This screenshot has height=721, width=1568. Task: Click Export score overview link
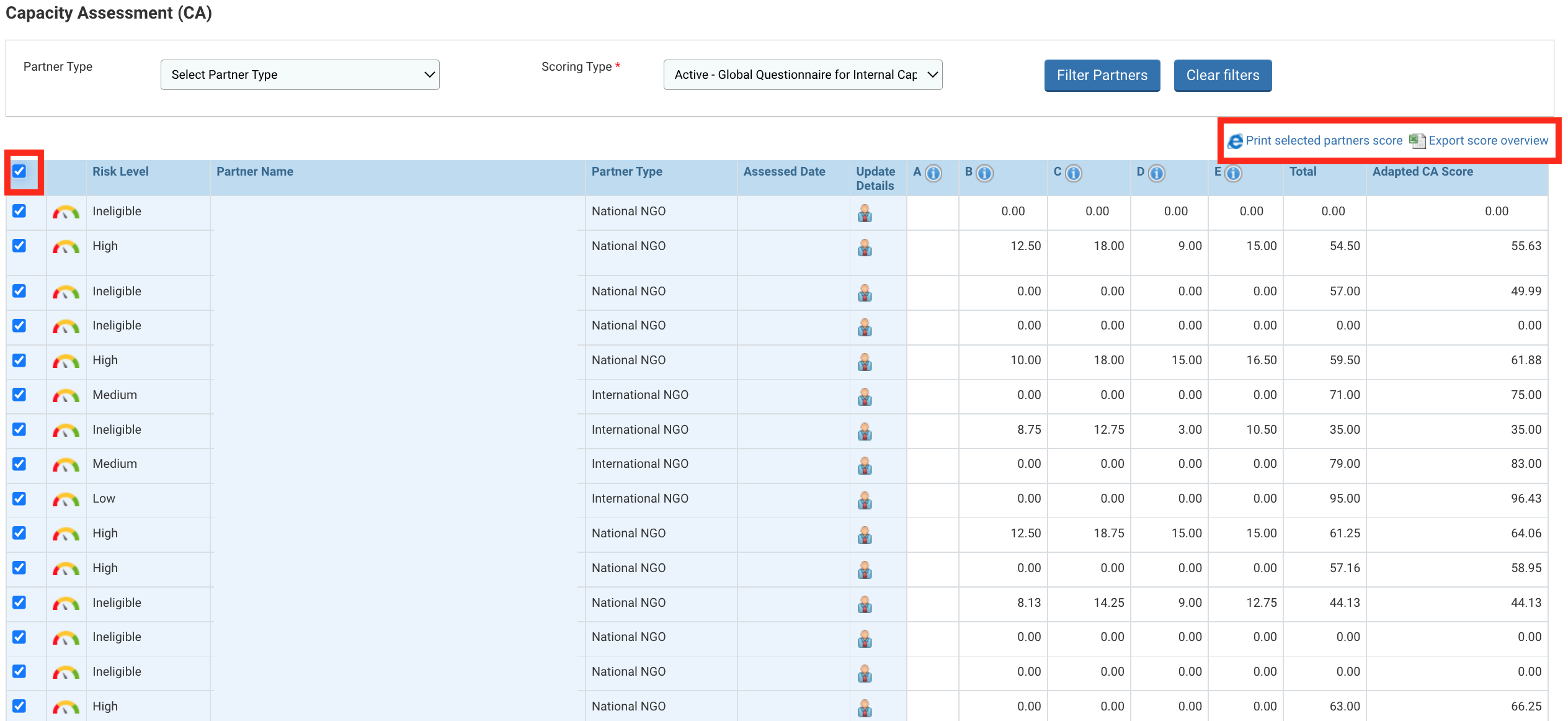[1488, 141]
